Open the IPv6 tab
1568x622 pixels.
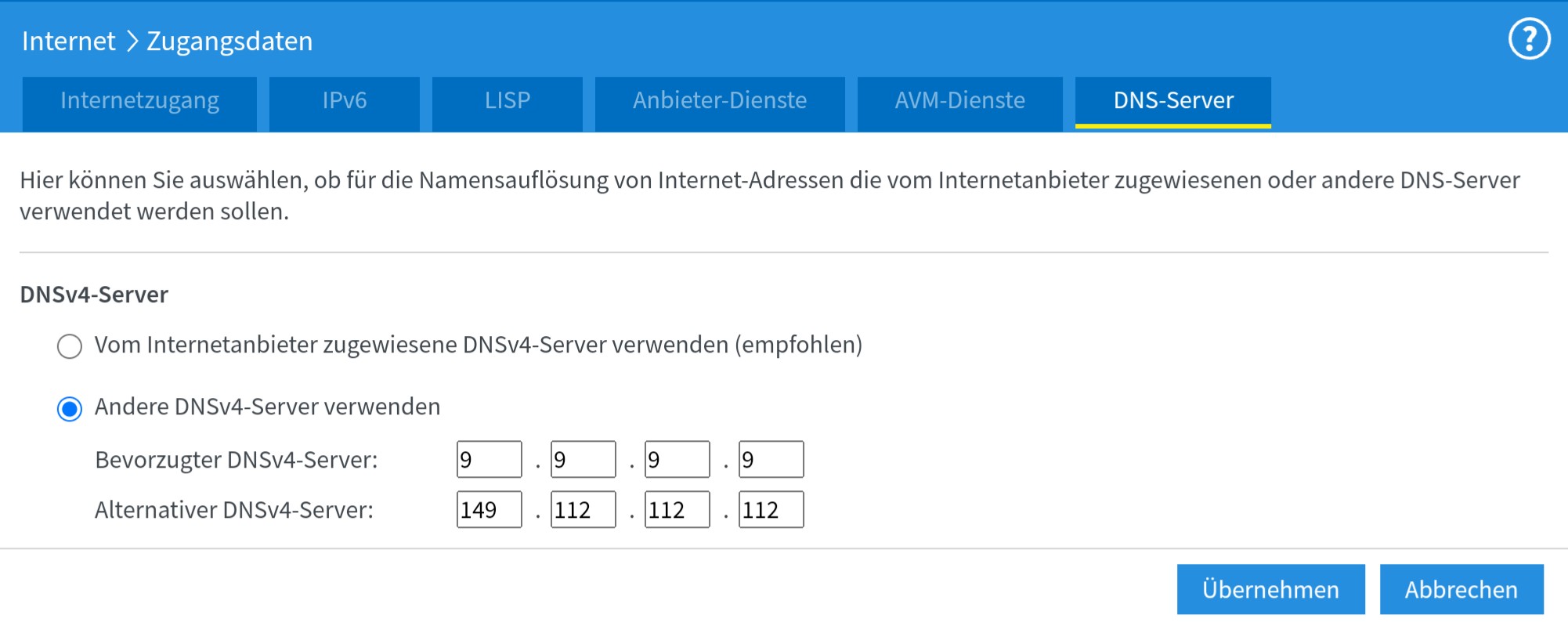click(344, 101)
